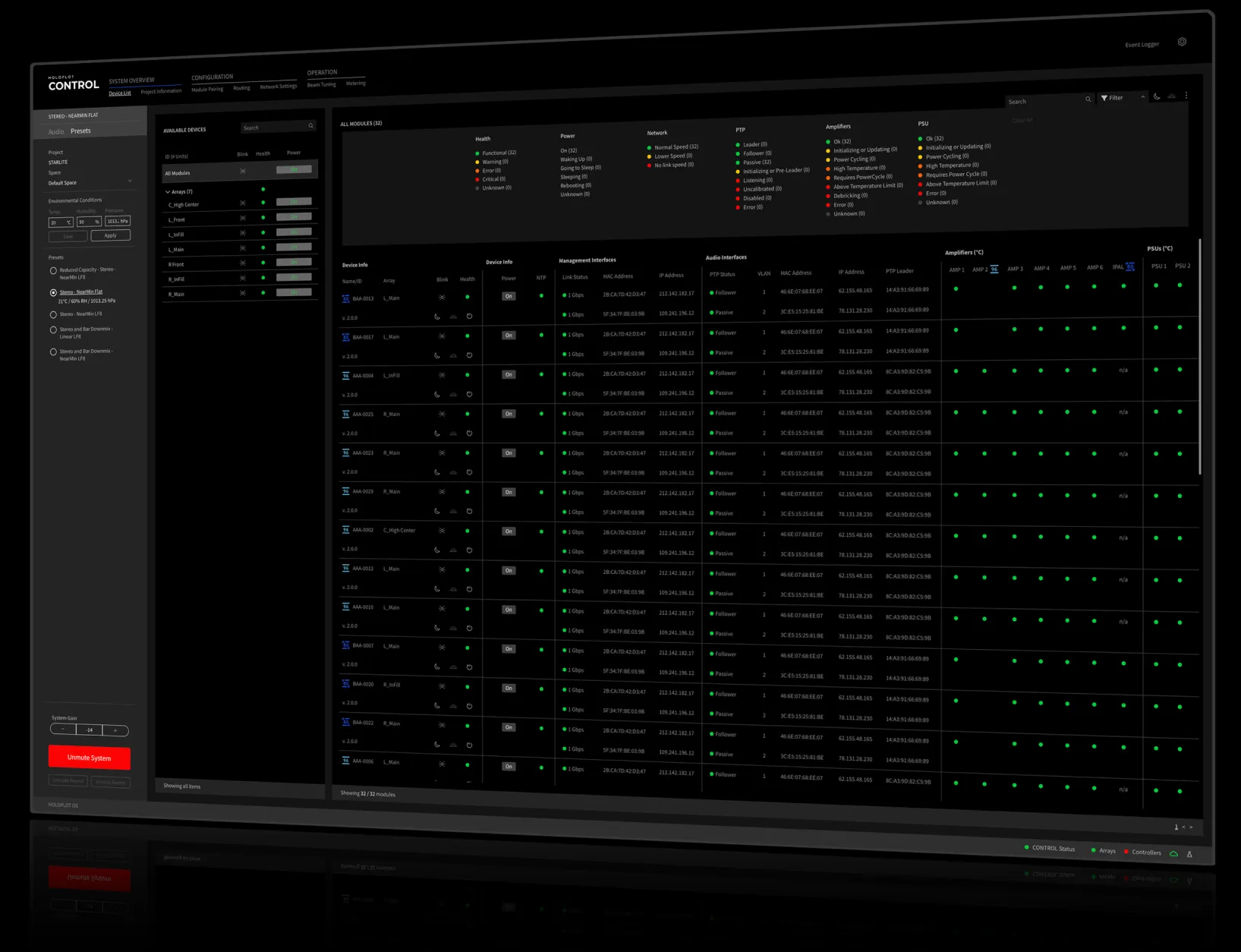Wake up module BAA-0013 with sunrise icon
1241x952 pixels.
(x=453, y=317)
